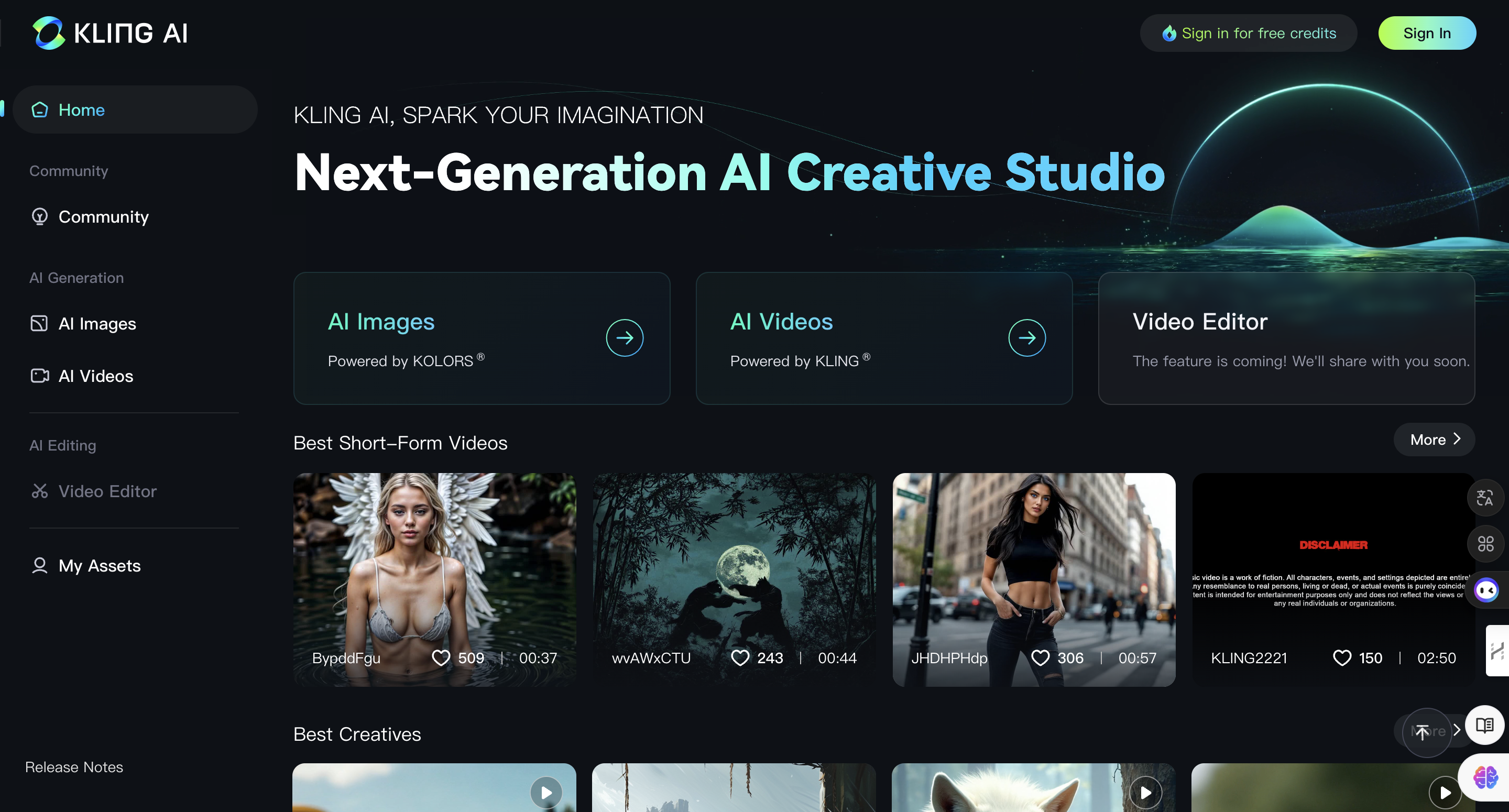The width and height of the screenshot is (1509, 812).
Task: Expand More for Best Creatives
Action: point(1457,731)
